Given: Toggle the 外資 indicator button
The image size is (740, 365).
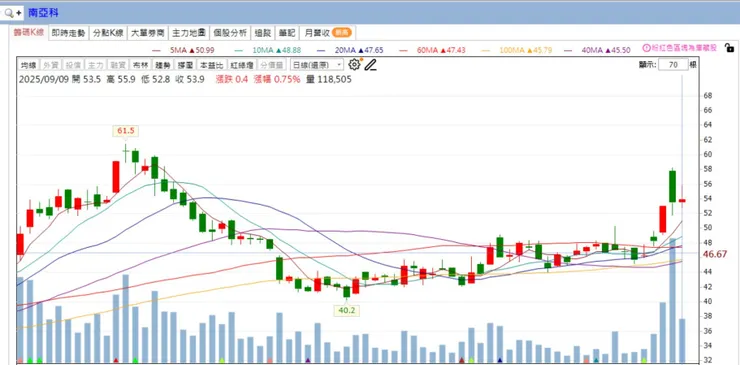Looking at the screenshot, I should coord(50,65).
